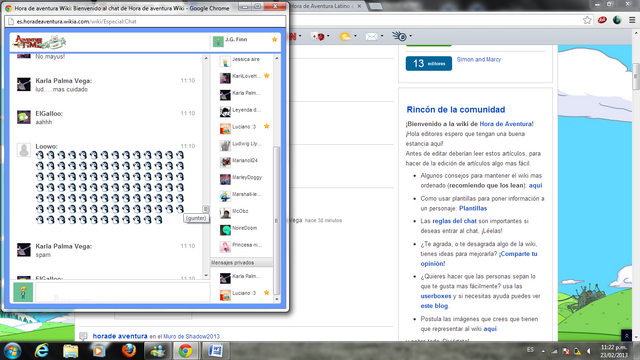Click Karla Palma Vega avatar beside 'spam' message
This screenshot has width=640, height=360.
tap(24, 249)
